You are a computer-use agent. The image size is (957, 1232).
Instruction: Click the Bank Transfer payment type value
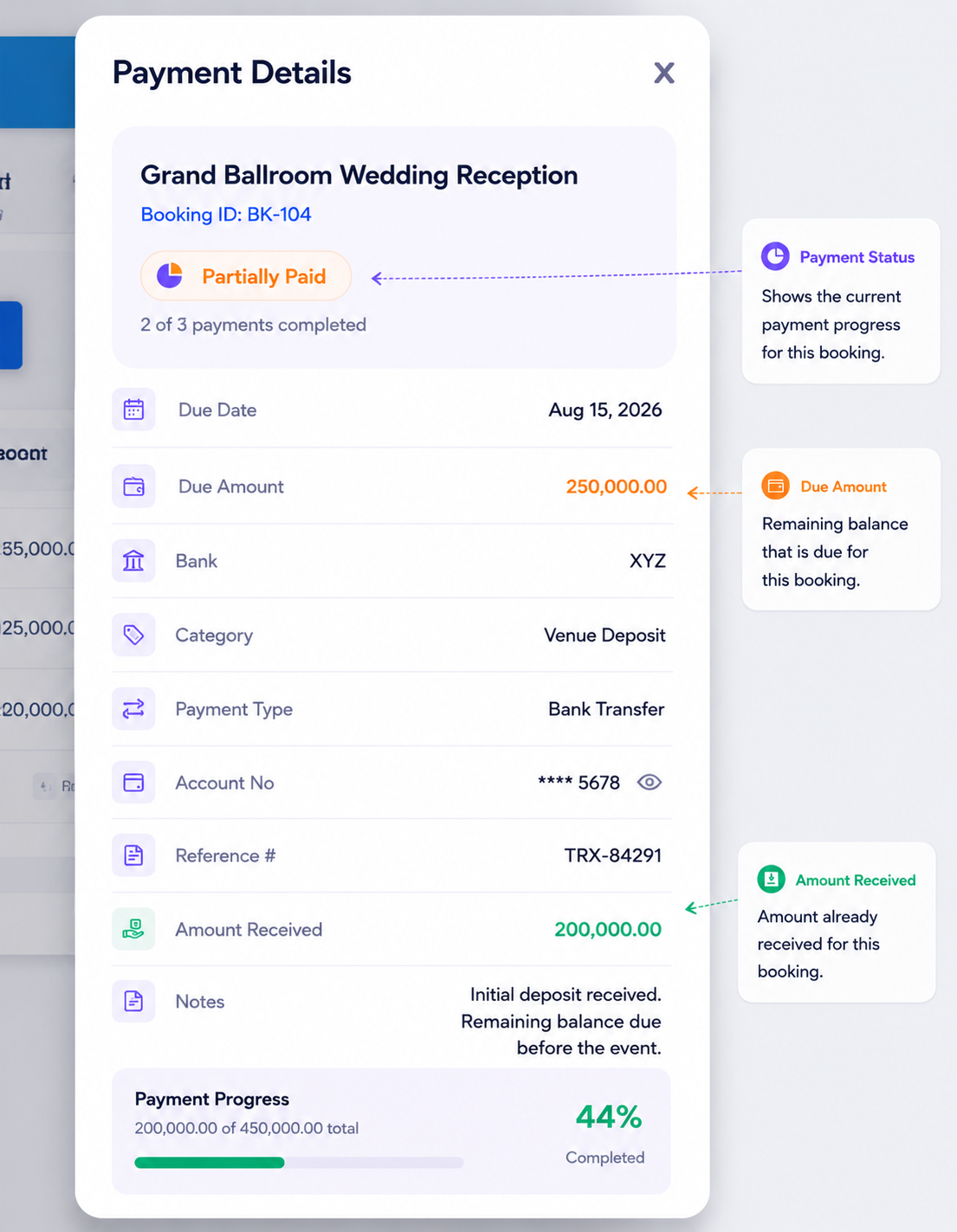[x=606, y=709]
